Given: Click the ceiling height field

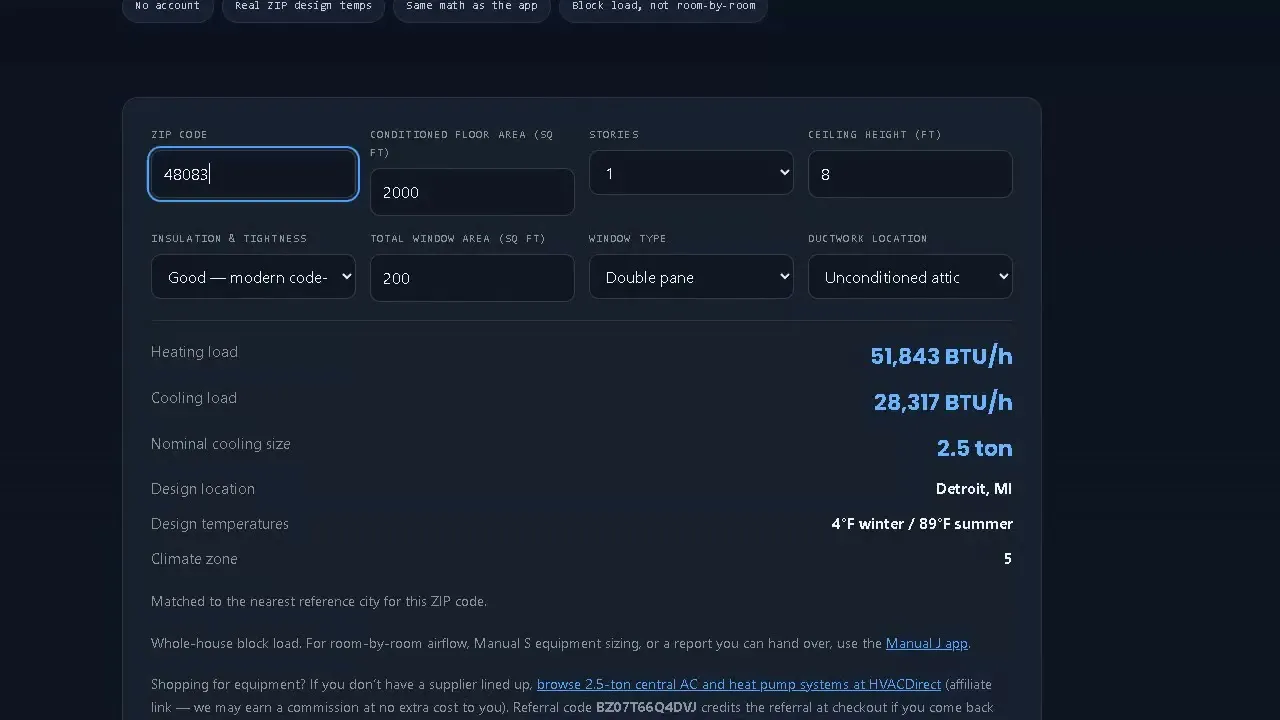Looking at the screenshot, I should click(910, 174).
